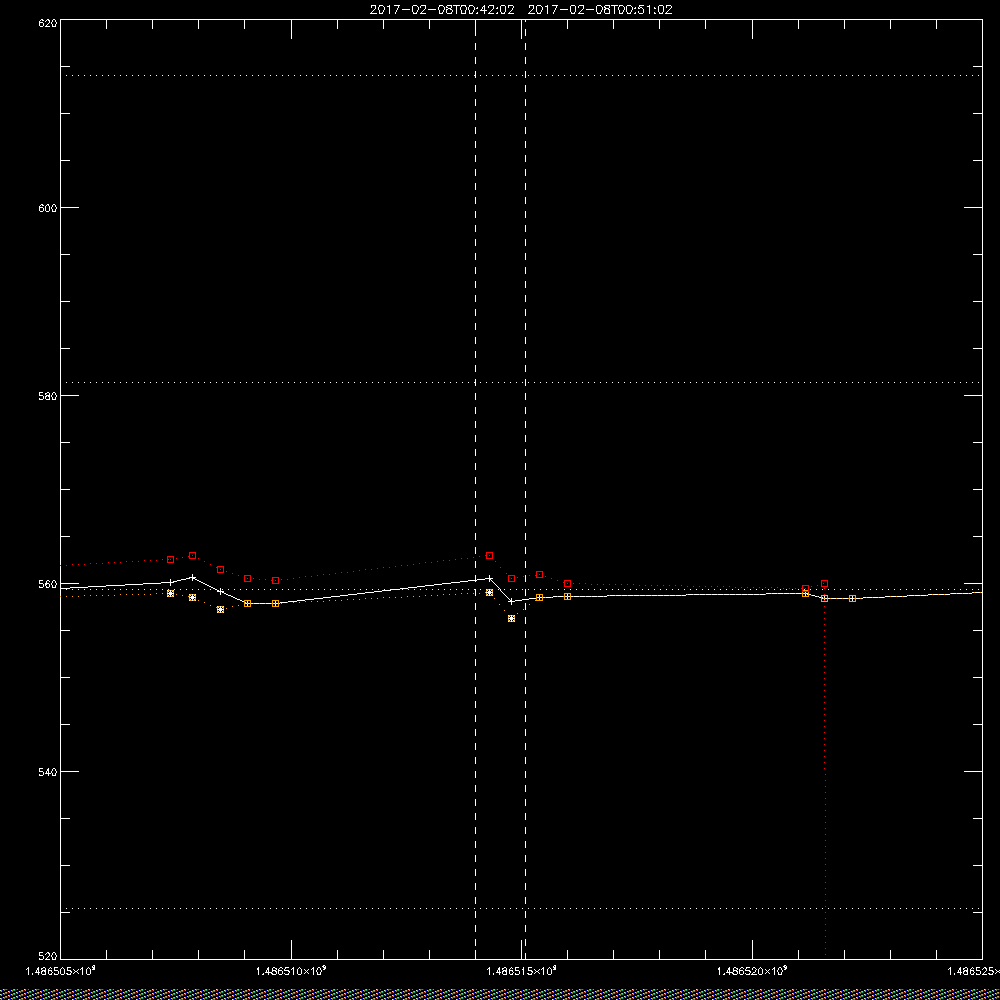
Task: Click the topmost horizontal dotted threshold line
Action: (521, 75)
